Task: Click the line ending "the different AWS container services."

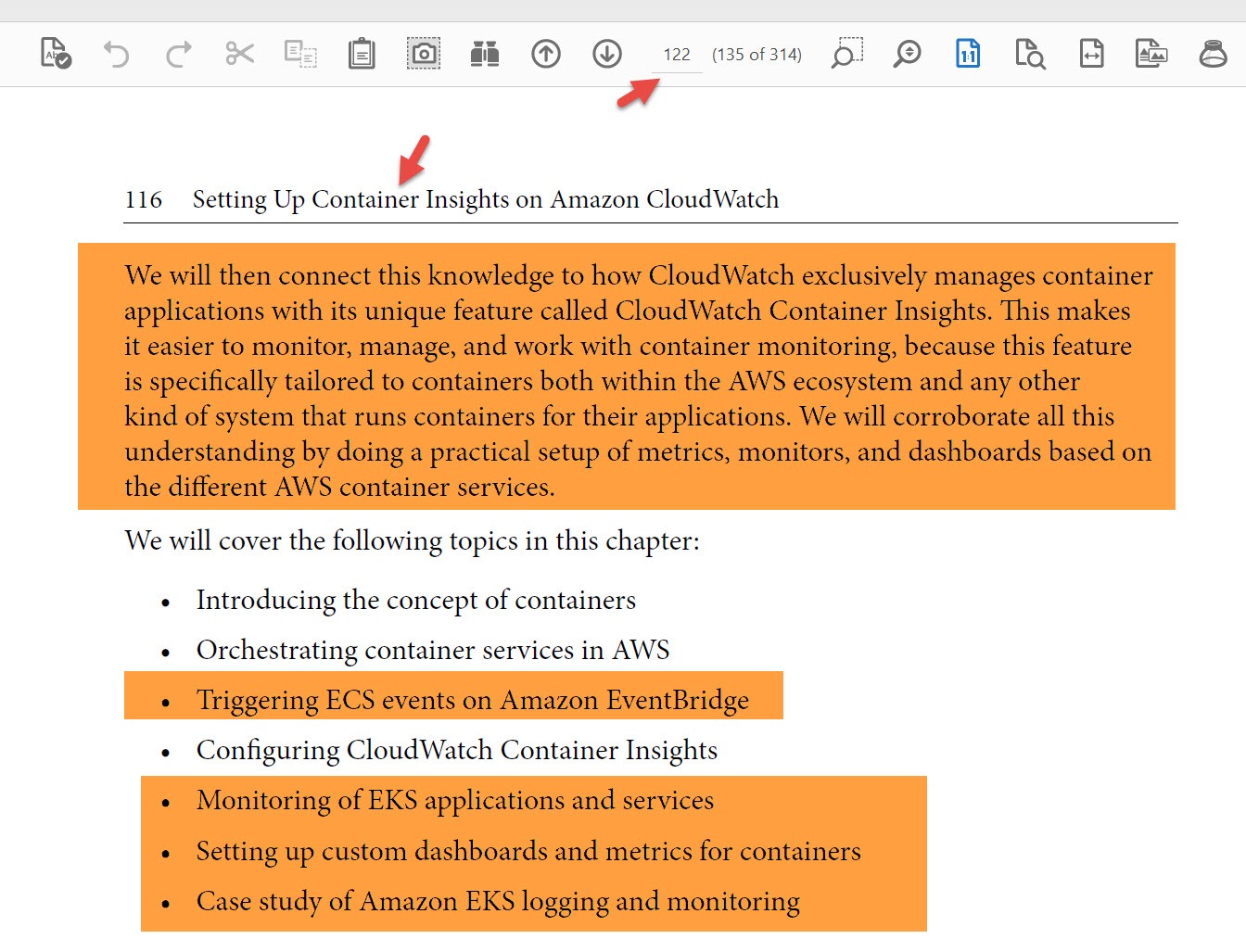Action: point(339,487)
